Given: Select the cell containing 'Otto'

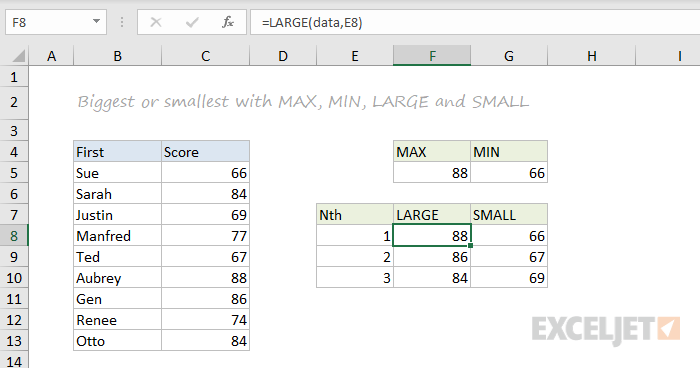Looking at the screenshot, I should coord(117,341).
